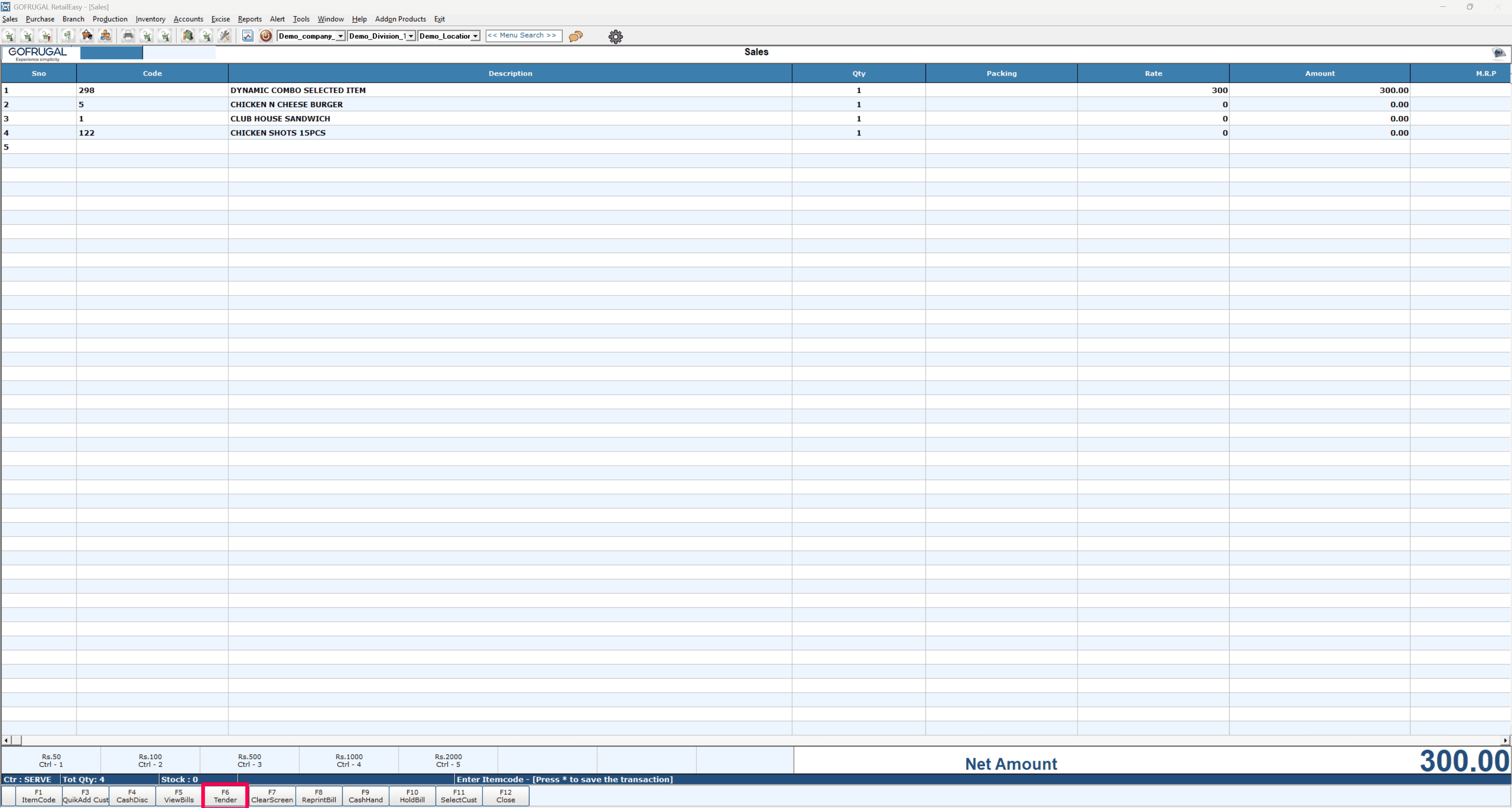Click the chart report icon in toolbar
This screenshot has width=1512, height=808.
point(248,36)
